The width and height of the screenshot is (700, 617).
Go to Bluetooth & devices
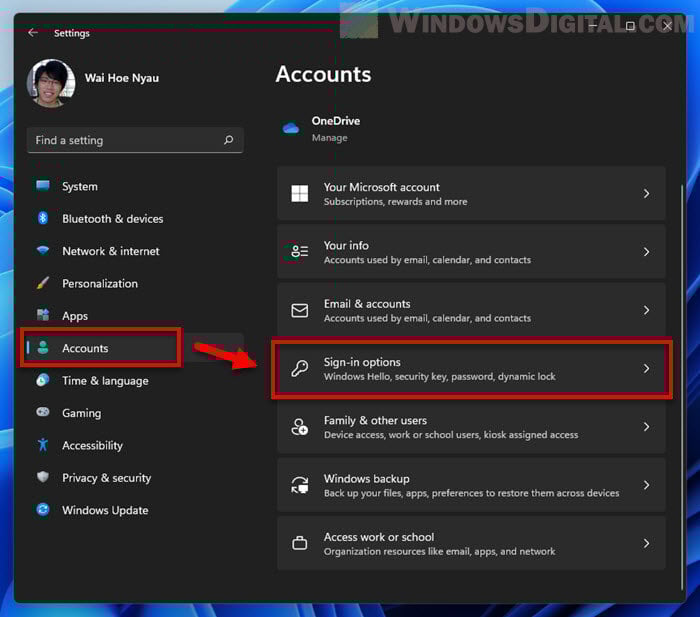[x=134, y=219]
